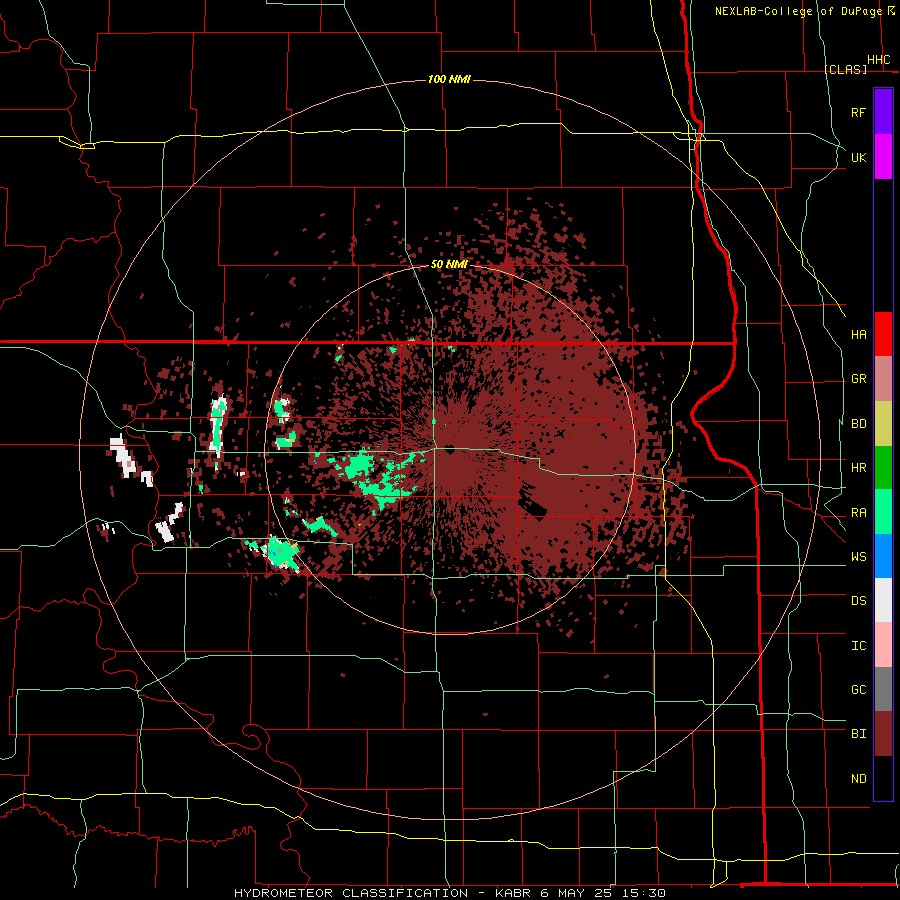
Task: Click the 15:30 timestamp
Action: (x=646, y=893)
